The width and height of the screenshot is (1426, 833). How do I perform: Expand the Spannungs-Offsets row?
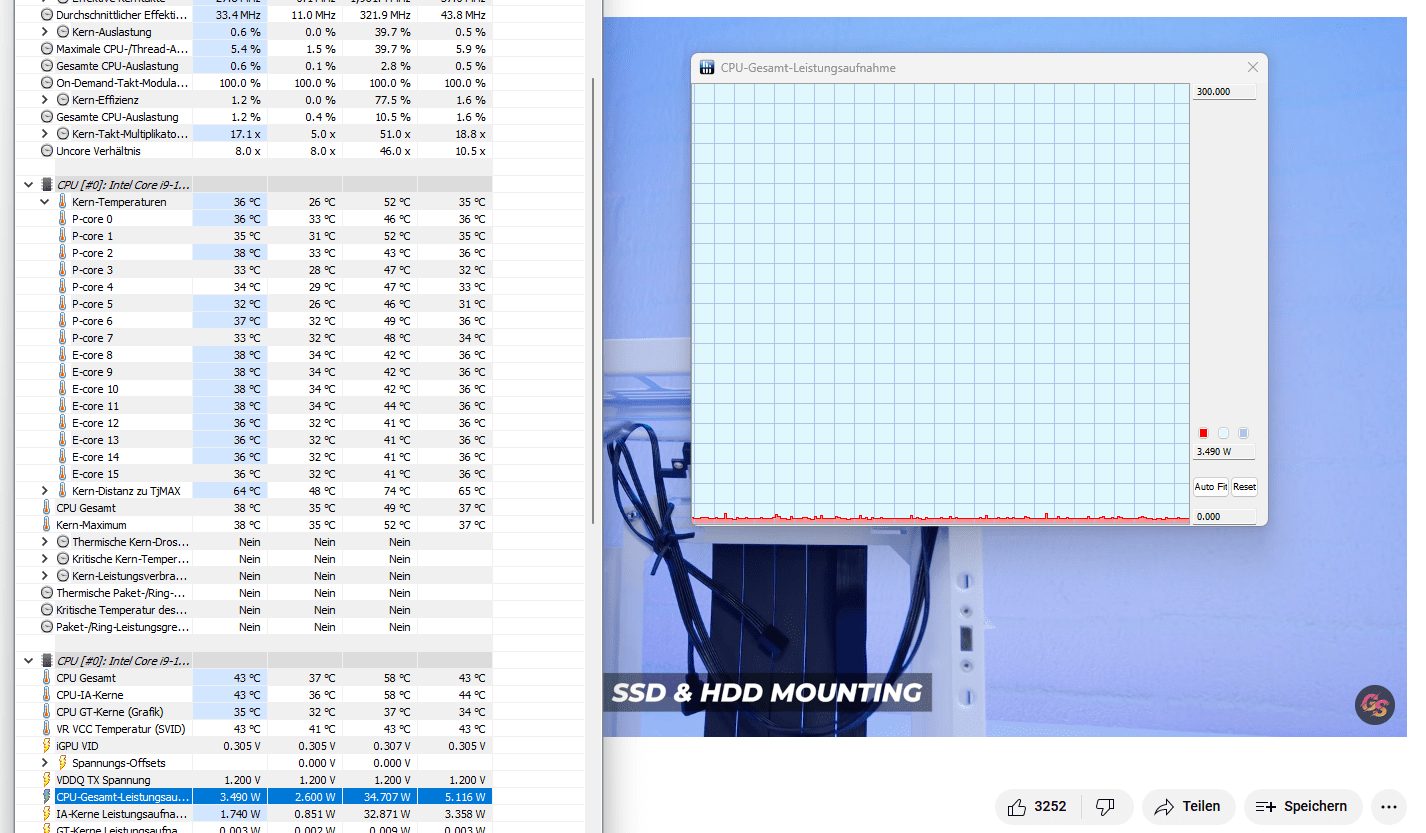click(44, 763)
